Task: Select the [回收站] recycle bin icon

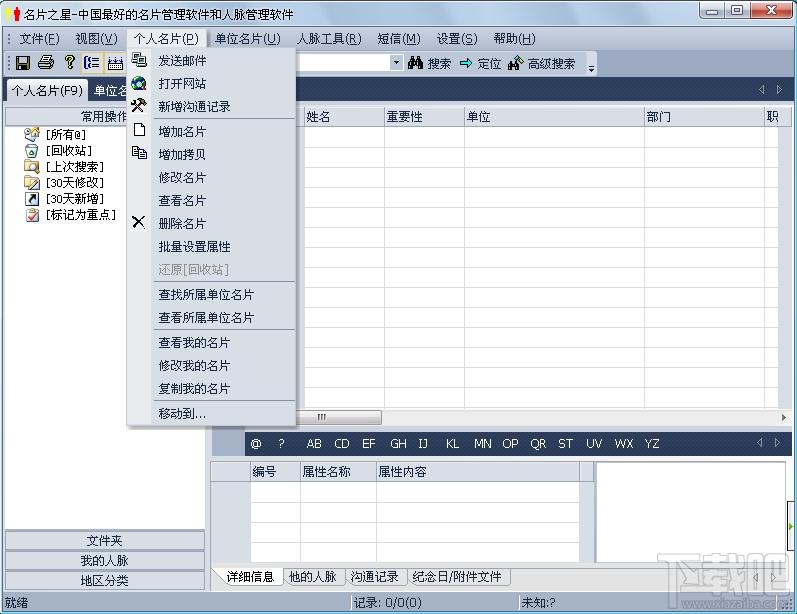Action: click(32, 150)
